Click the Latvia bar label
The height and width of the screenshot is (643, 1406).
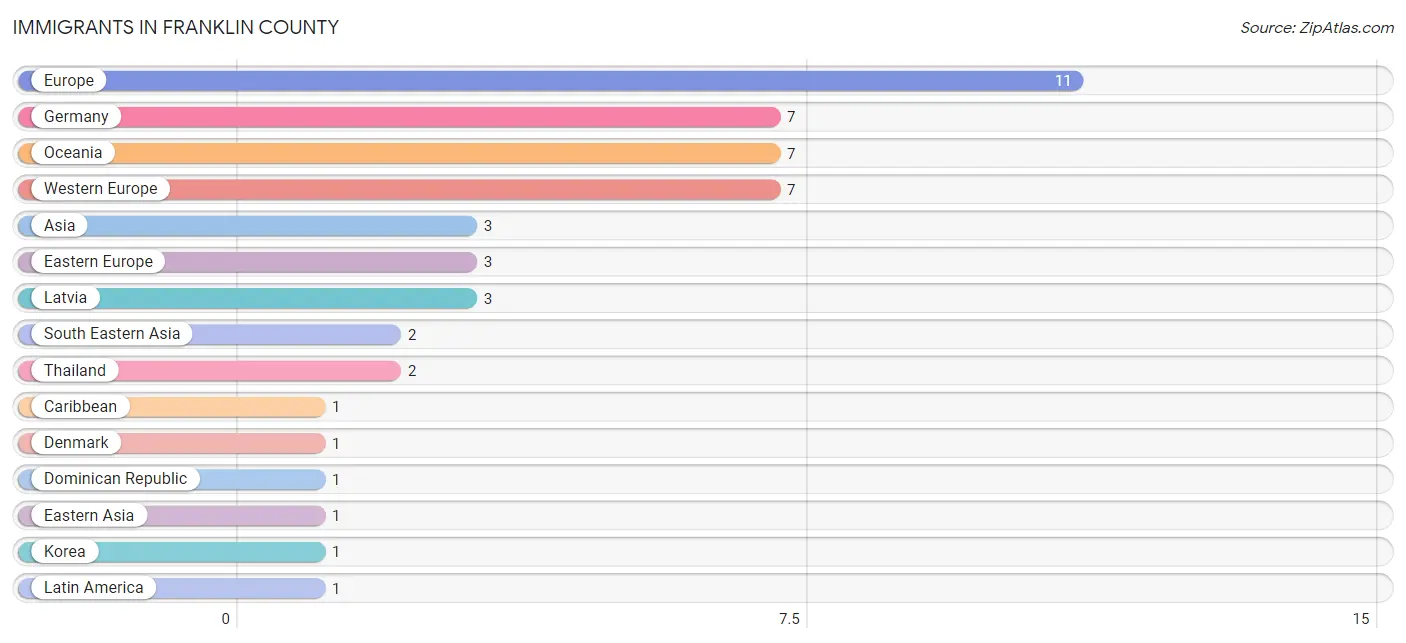[x=66, y=298]
